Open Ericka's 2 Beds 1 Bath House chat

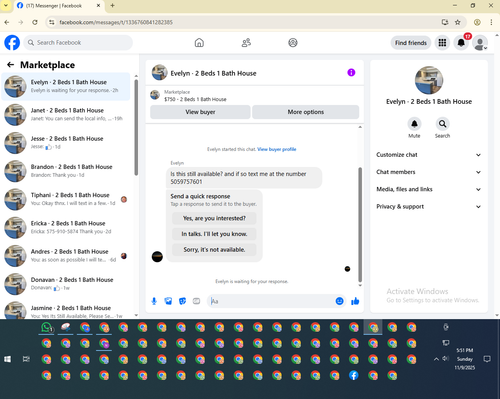[67, 227]
